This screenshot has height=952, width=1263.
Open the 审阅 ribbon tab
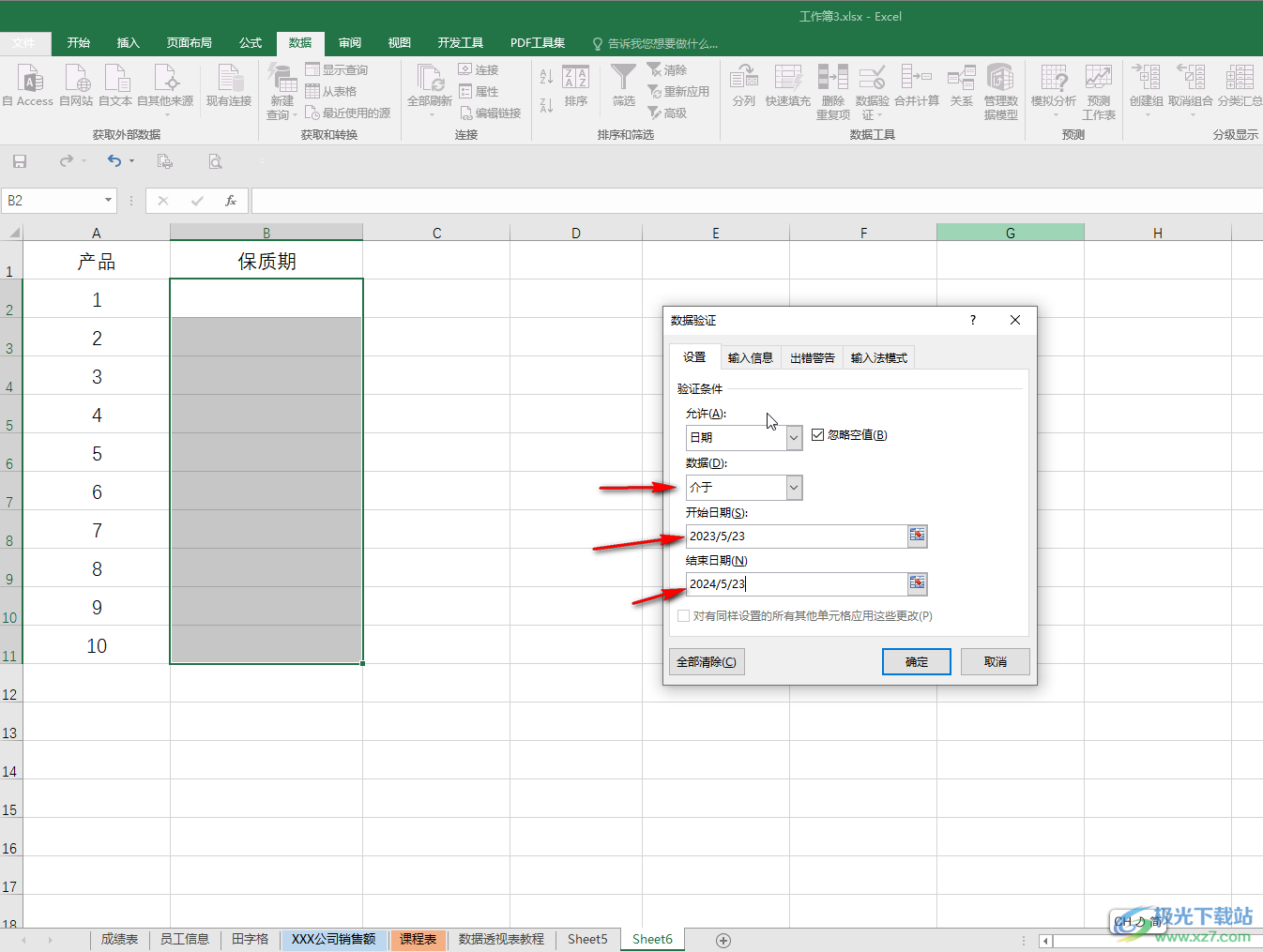[350, 43]
